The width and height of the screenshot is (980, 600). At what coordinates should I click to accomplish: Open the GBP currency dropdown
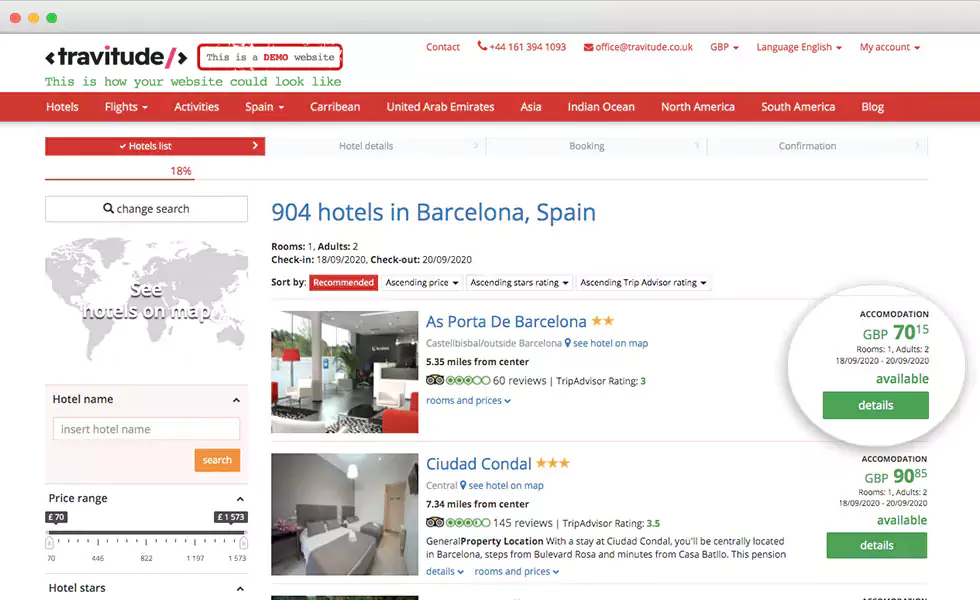(724, 47)
